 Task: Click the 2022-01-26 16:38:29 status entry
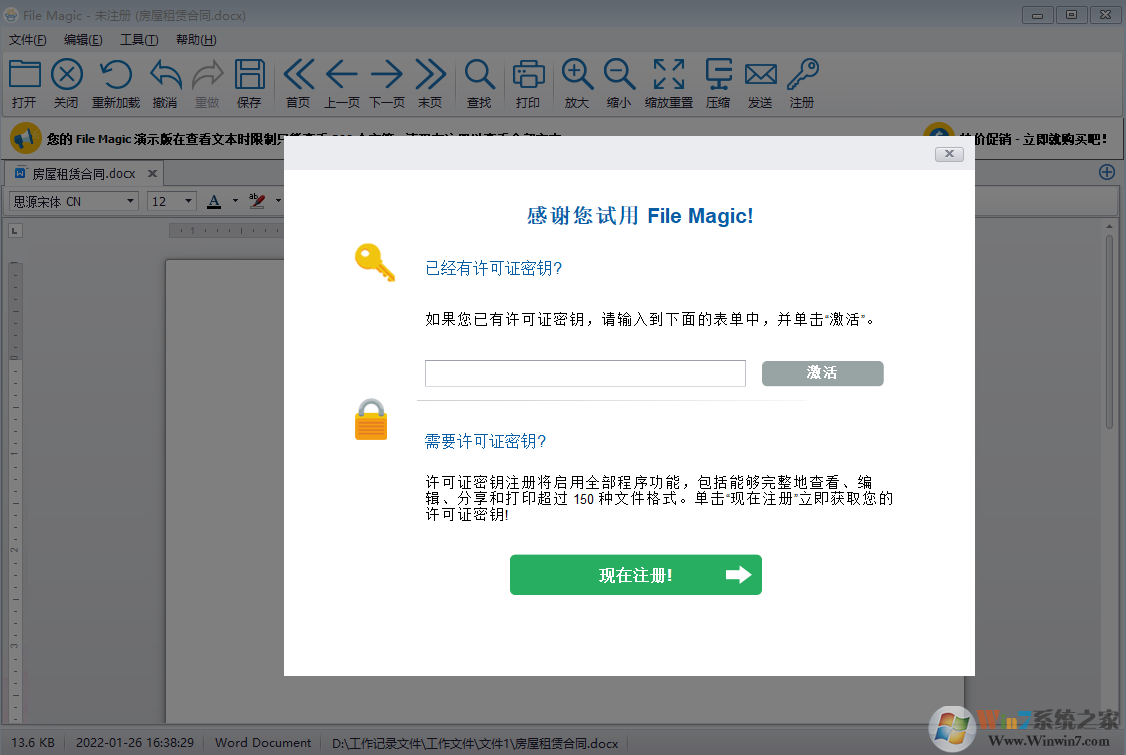135,743
